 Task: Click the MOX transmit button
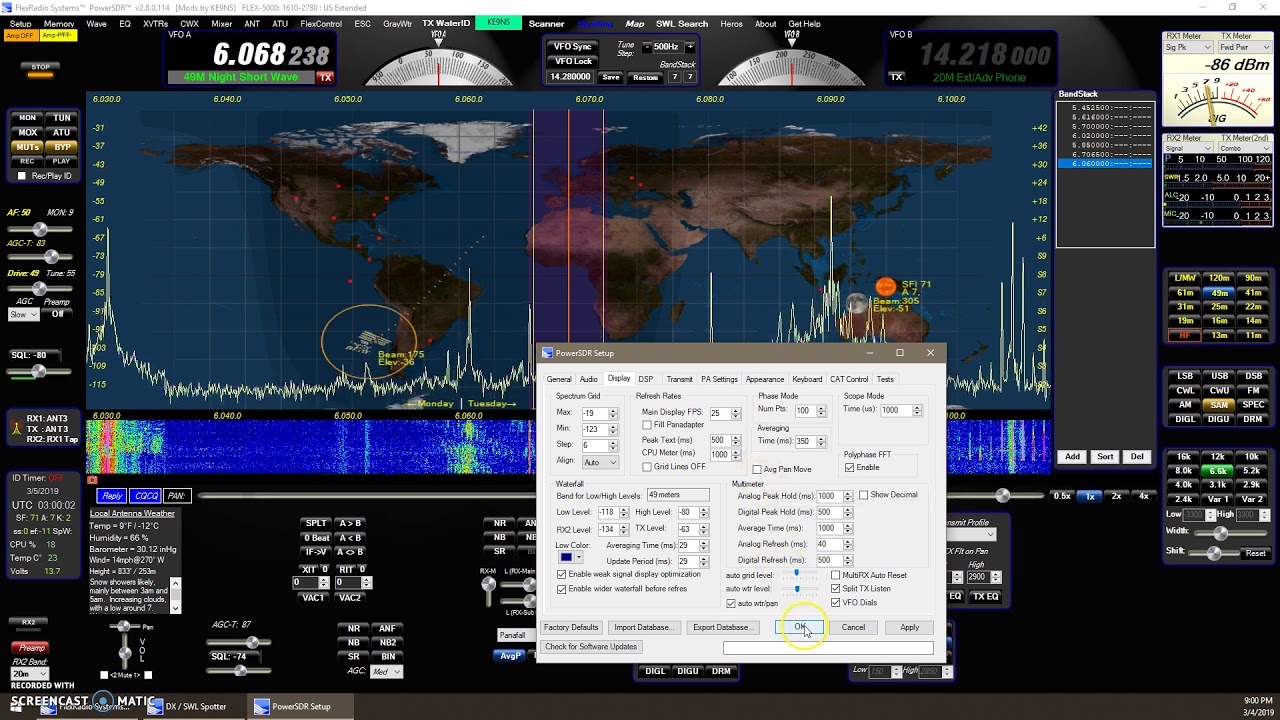pyautogui.click(x=28, y=132)
